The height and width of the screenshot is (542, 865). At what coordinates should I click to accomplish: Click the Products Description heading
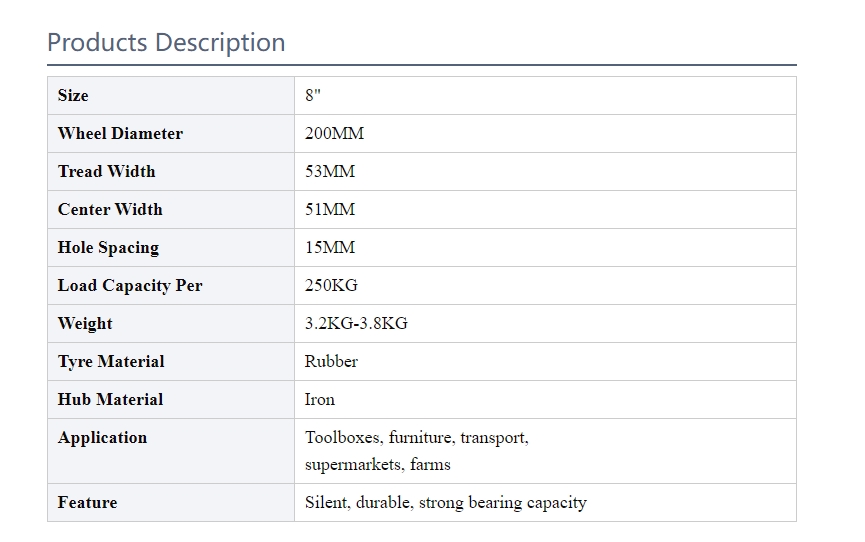point(166,43)
